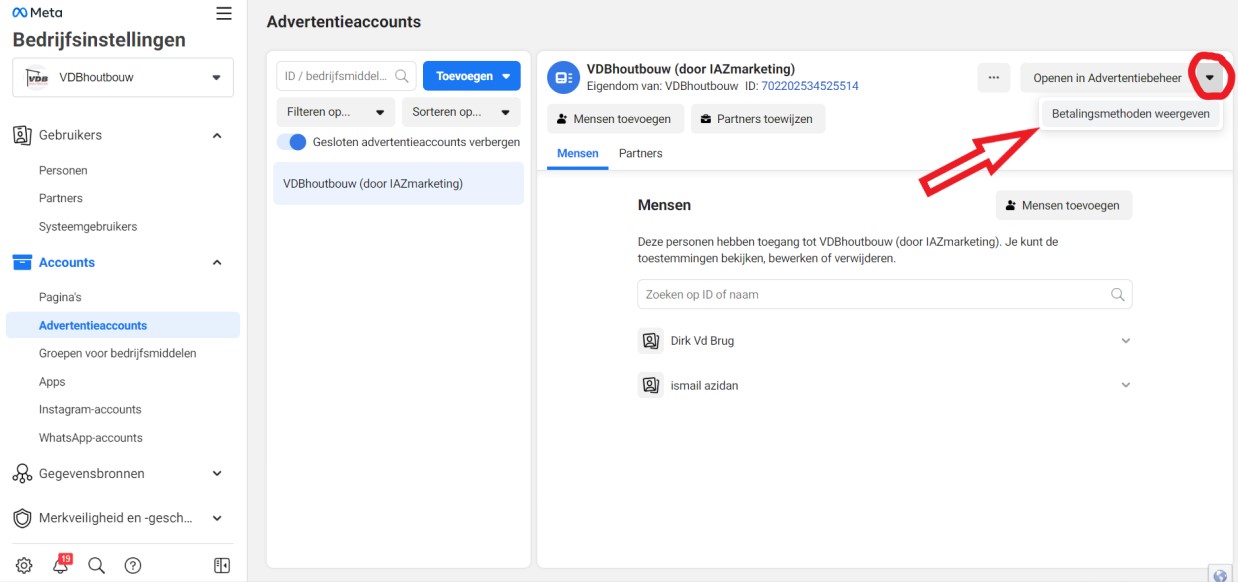Click the search magnifier at sidebar bottom
This screenshot has width=1238, height=582.
click(96, 565)
